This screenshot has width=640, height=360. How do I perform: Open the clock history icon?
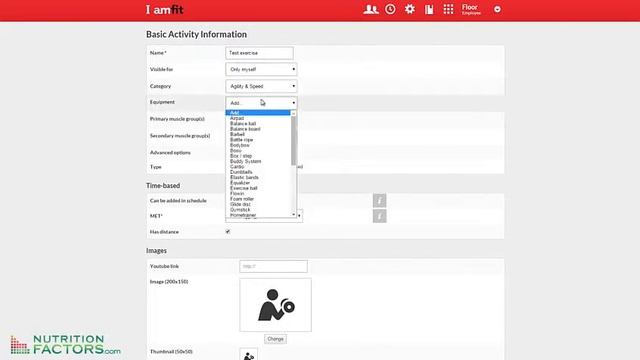390,9
